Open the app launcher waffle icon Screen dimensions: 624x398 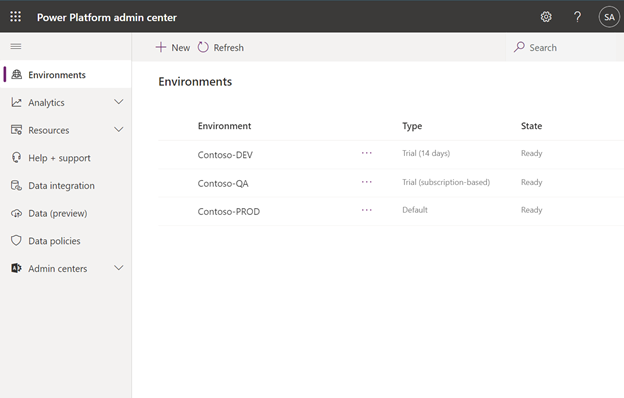coord(16,17)
